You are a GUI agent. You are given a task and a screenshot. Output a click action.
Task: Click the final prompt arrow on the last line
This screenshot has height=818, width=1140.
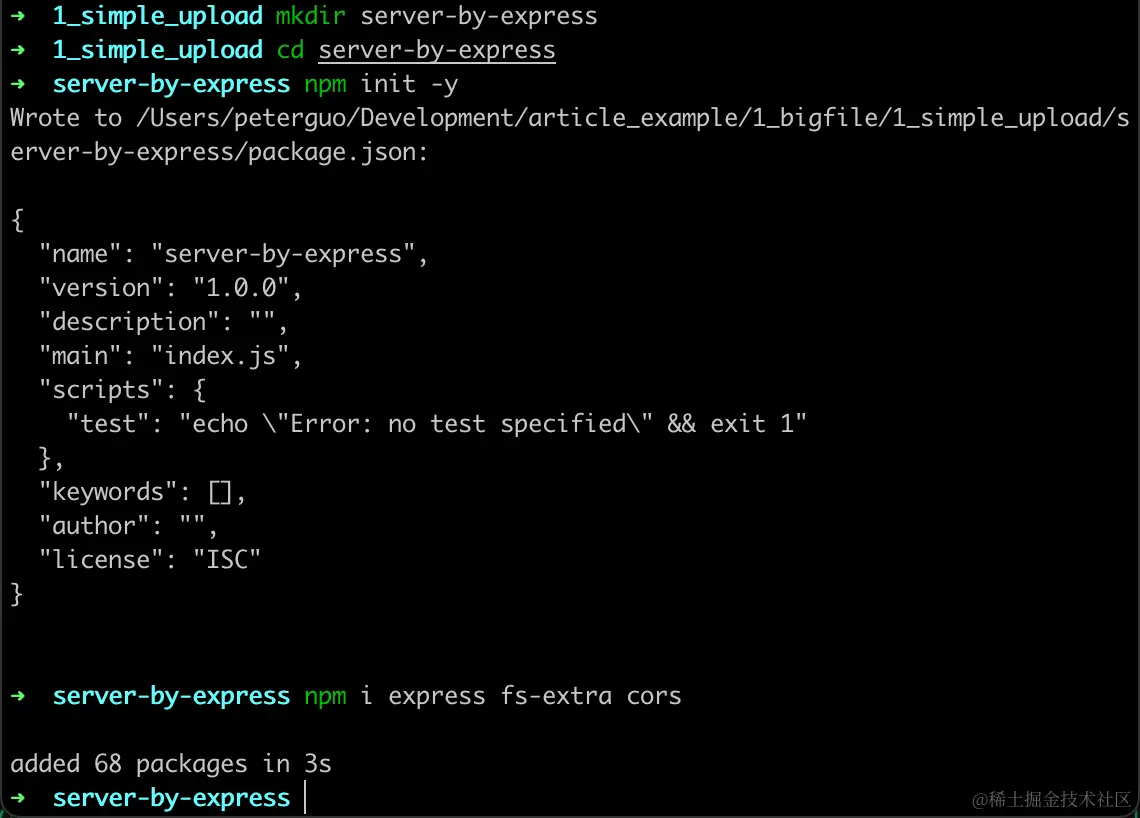click(18, 798)
